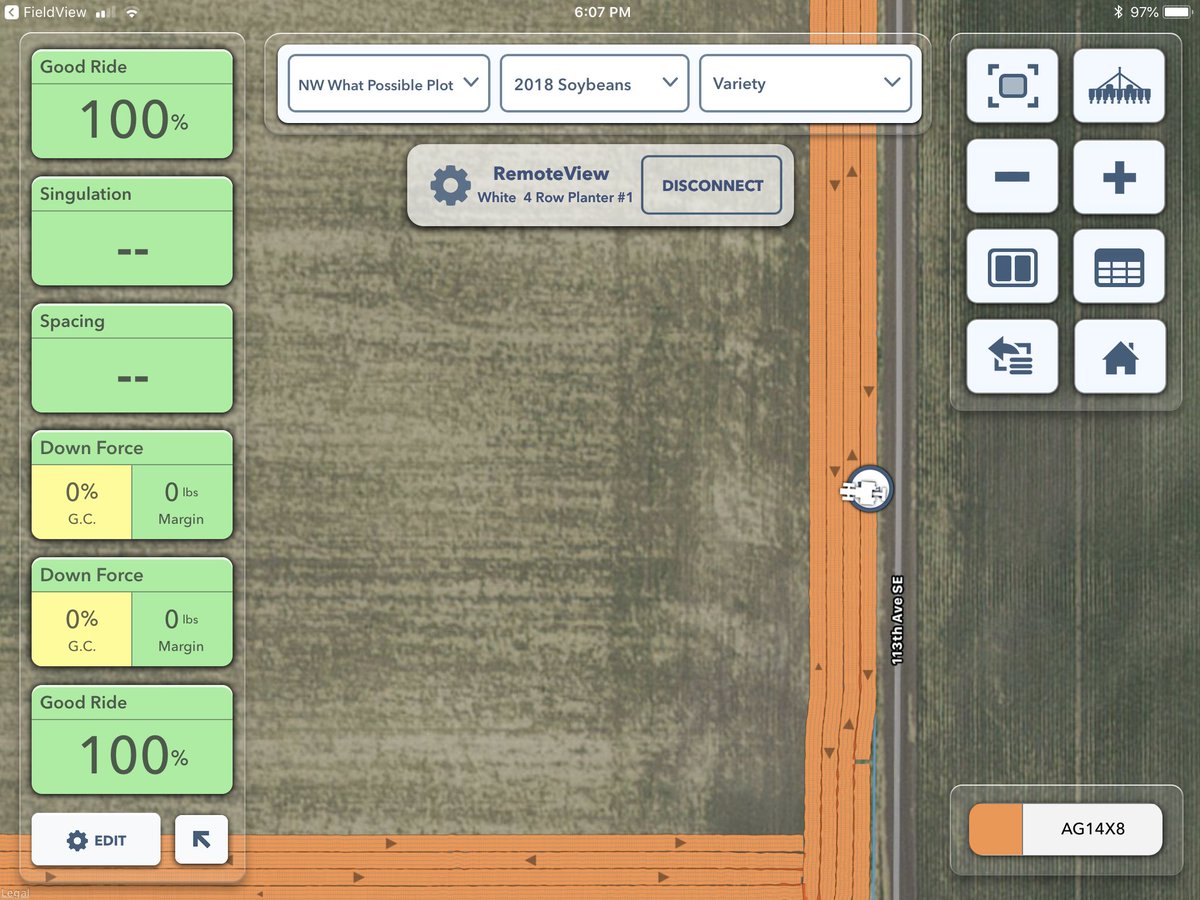
Task: Switch to split-screen view icon
Action: pos(1012,267)
